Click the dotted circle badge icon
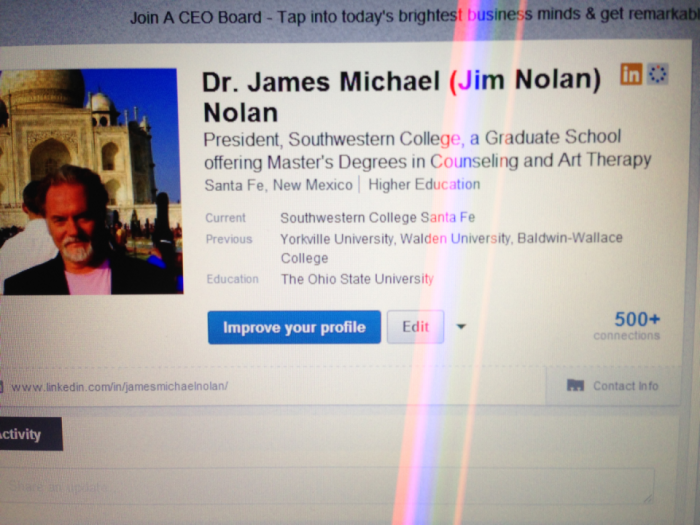Image resolution: width=700 pixels, height=525 pixels. tap(657, 74)
